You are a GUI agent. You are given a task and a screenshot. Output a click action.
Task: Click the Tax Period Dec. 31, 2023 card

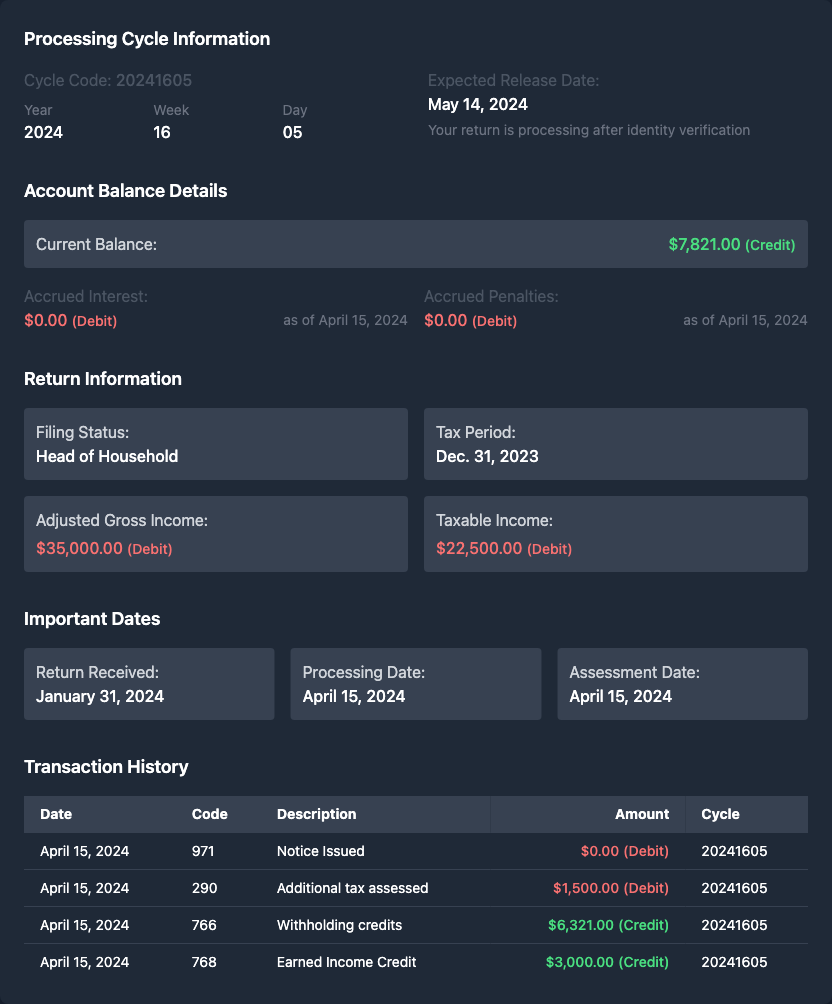[x=615, y=444]
